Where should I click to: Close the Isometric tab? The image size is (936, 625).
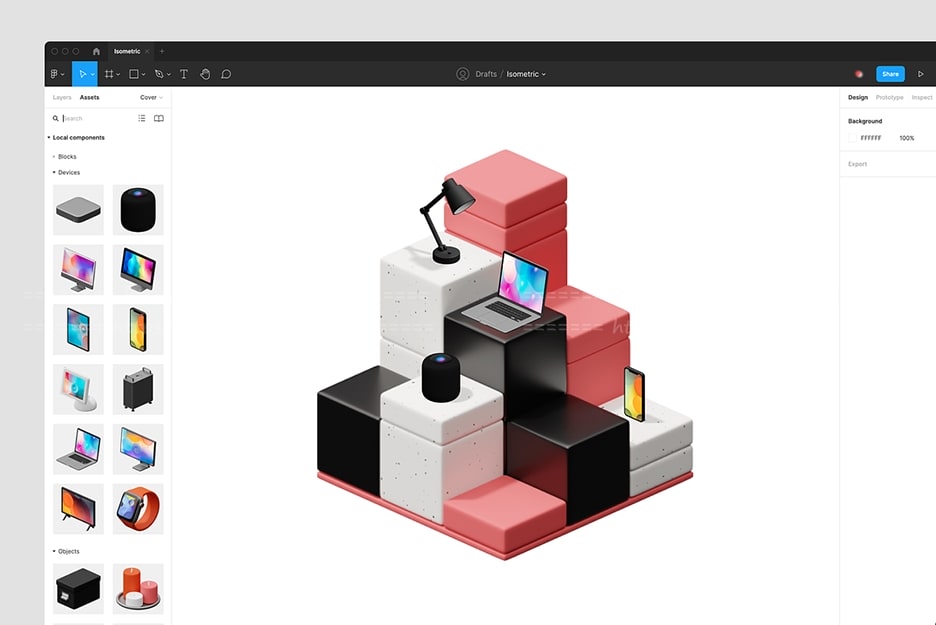[147, 51]
